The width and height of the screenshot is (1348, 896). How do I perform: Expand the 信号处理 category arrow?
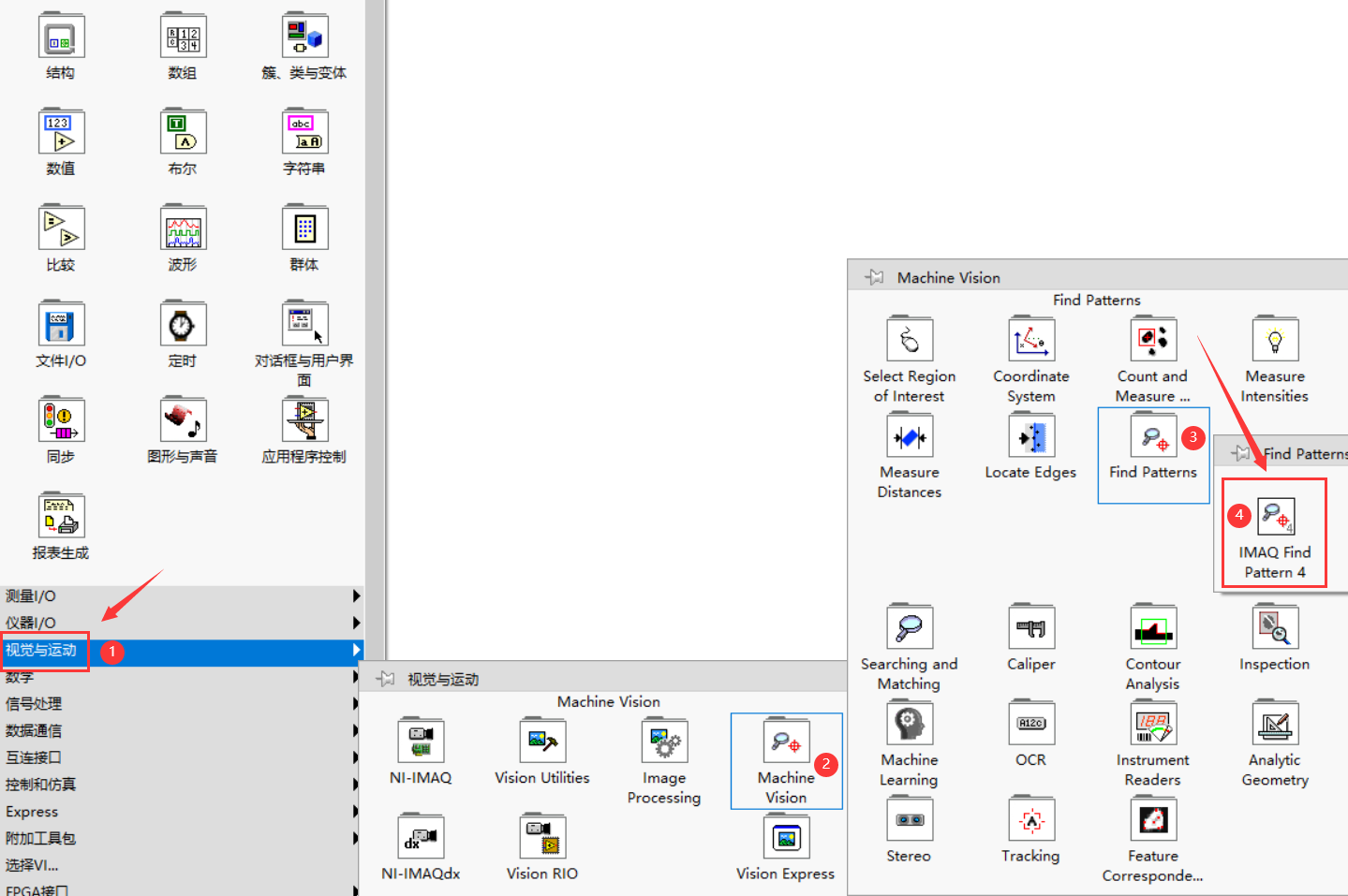click(356, 703)
